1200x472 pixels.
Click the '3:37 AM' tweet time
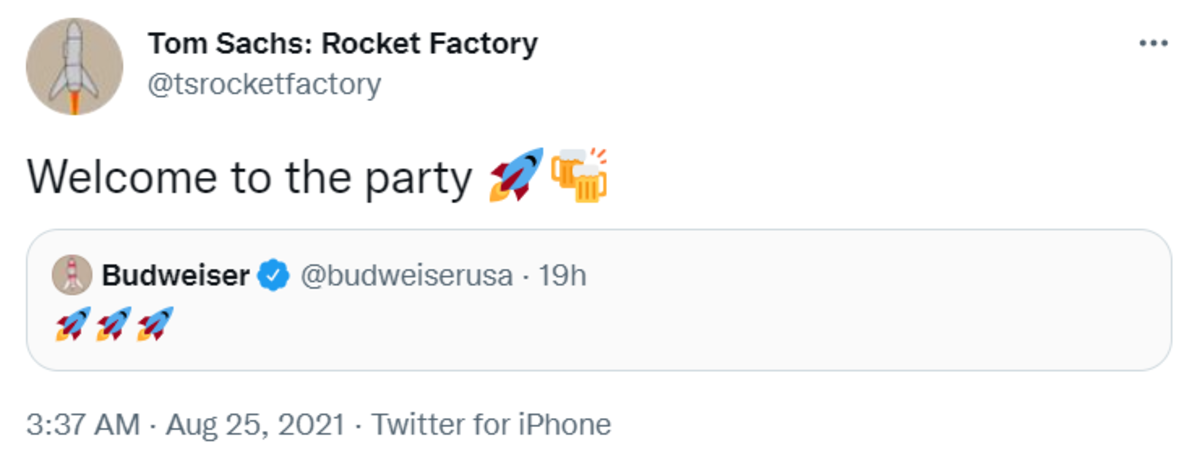[x=83, y=424]
